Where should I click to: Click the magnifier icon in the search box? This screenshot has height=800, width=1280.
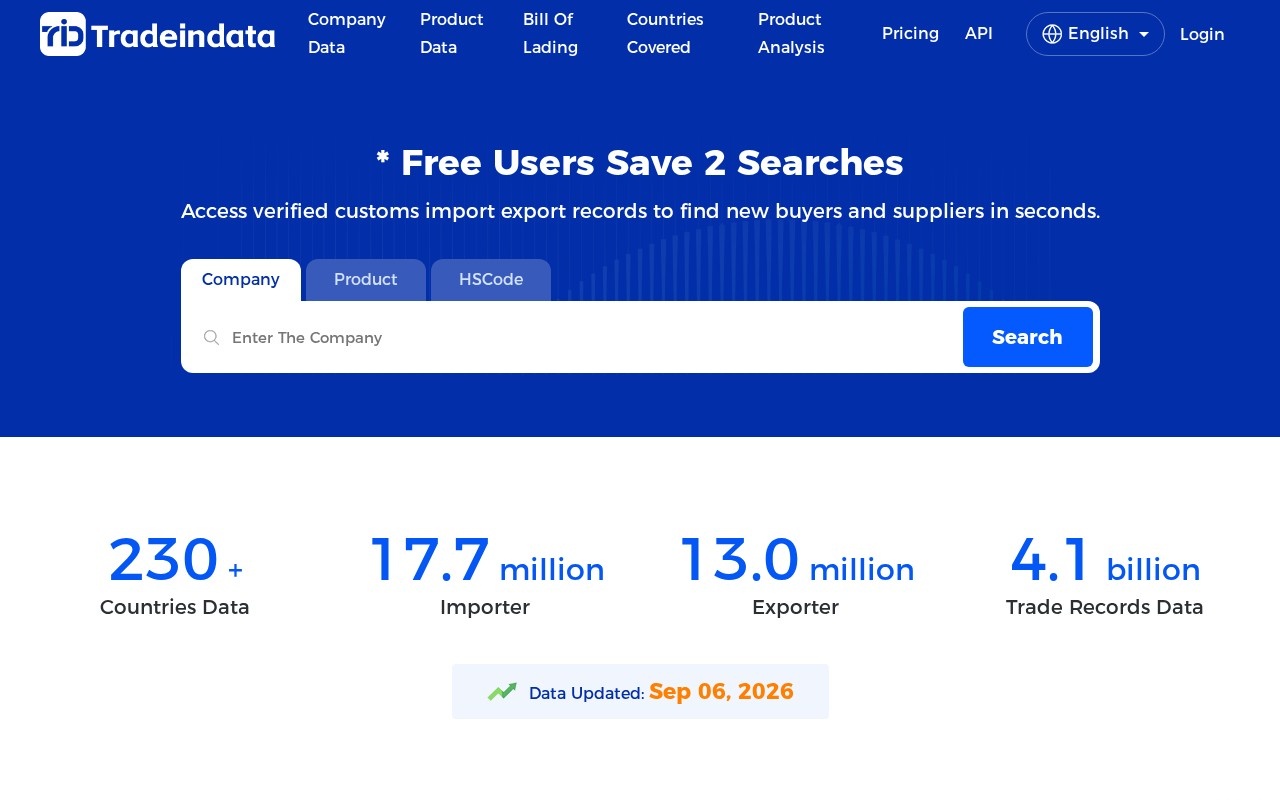tap(211, 338)
